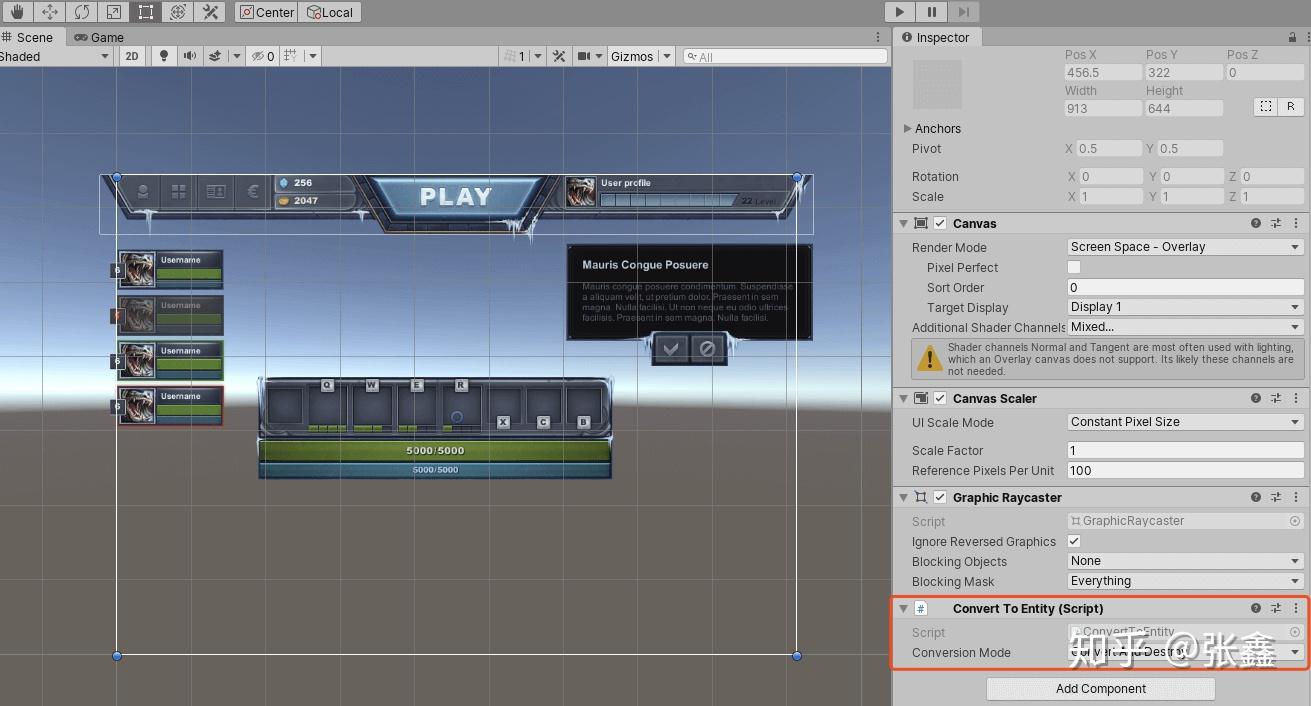This screenshot has height=706, width=1311.
Task: Disable Canvas Scaler component checkbox
Action: pos(940,398)
